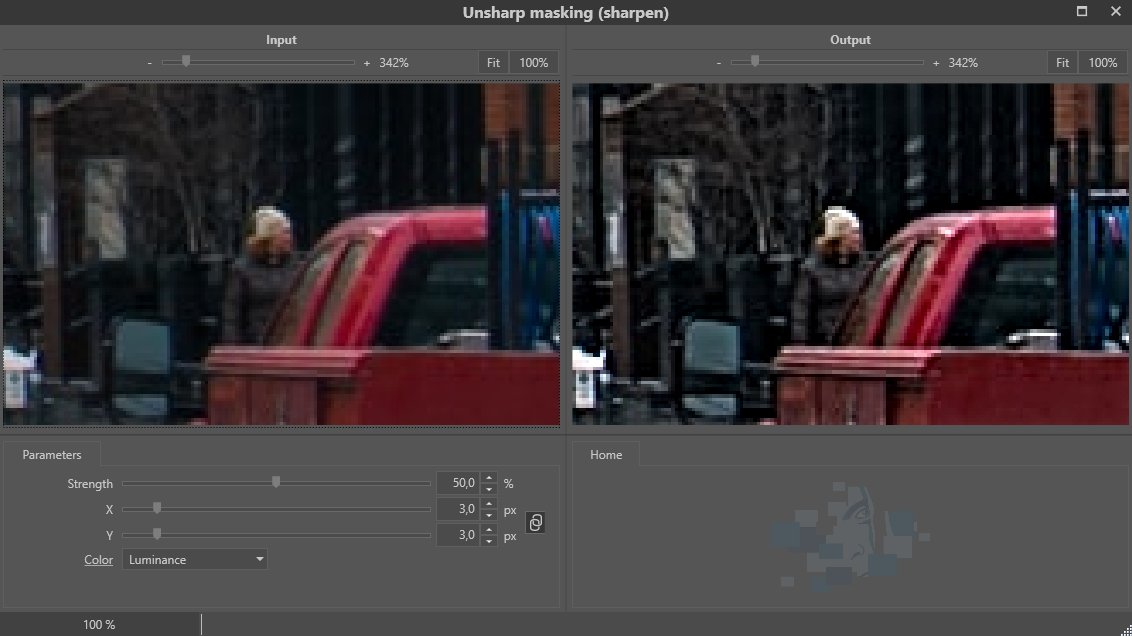Click the Output zoom in plus button

tap(936, 64)
